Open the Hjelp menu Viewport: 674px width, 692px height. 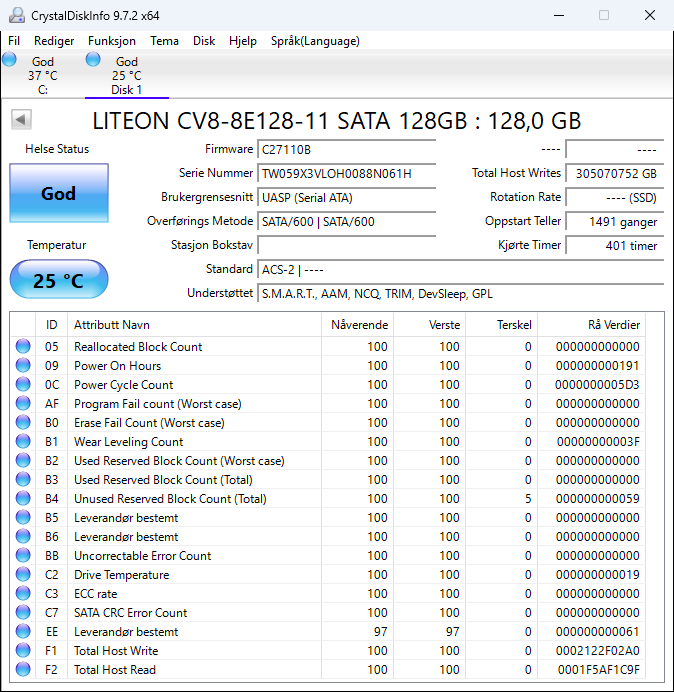(243, 41)
